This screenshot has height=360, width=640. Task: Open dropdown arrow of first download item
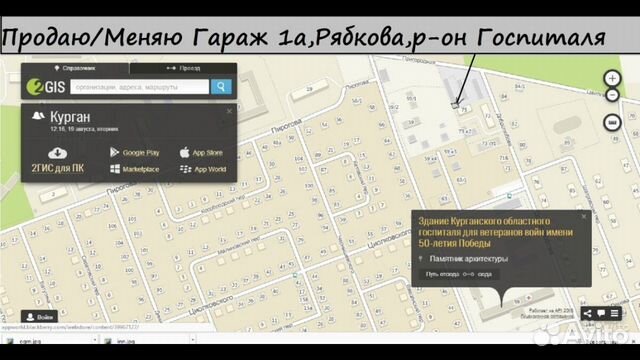coord(95,340)
